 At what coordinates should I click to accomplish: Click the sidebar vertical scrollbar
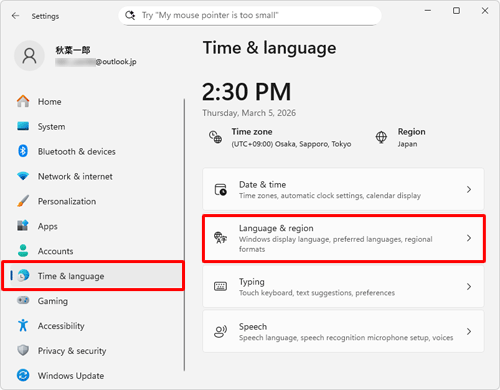(184, 235)
